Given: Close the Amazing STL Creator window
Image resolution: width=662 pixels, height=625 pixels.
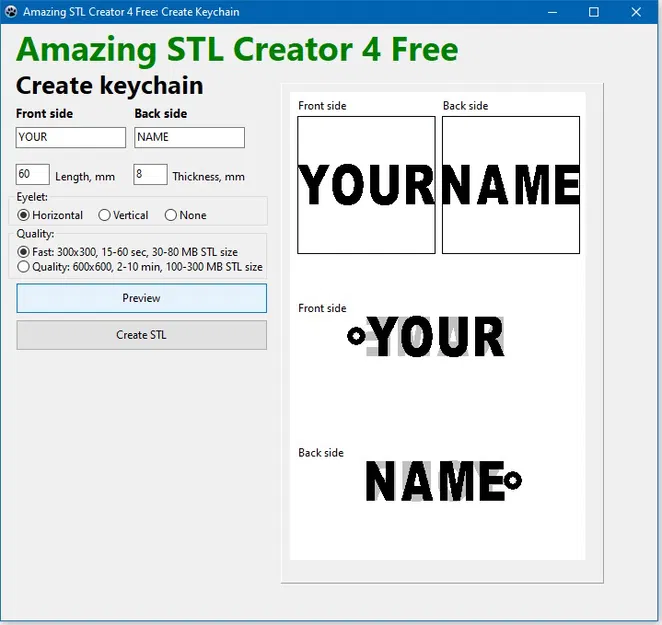Looking at the screenshot, I should [636, 12].
